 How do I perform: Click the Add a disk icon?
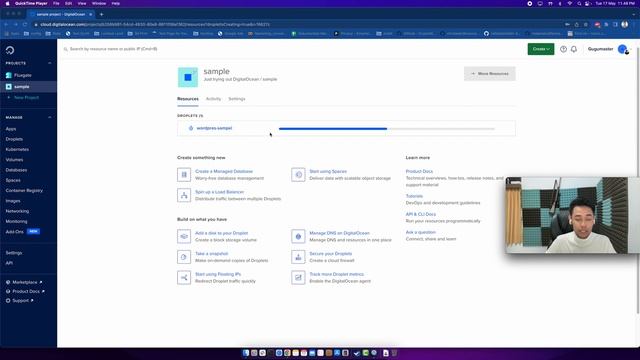click(184, 236)
